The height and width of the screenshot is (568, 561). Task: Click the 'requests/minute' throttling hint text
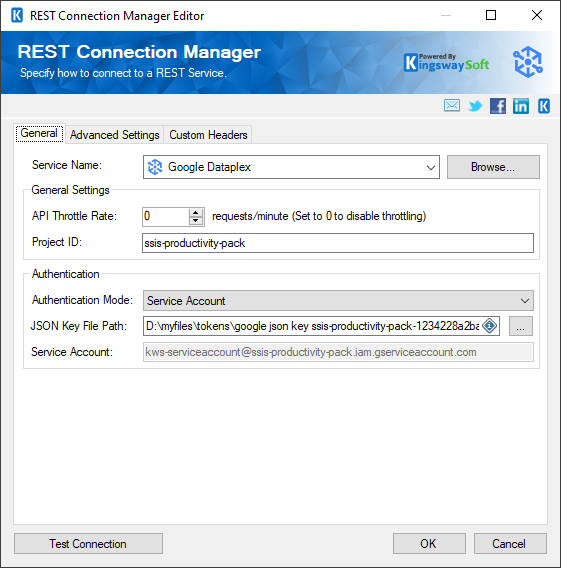[319, 216]
